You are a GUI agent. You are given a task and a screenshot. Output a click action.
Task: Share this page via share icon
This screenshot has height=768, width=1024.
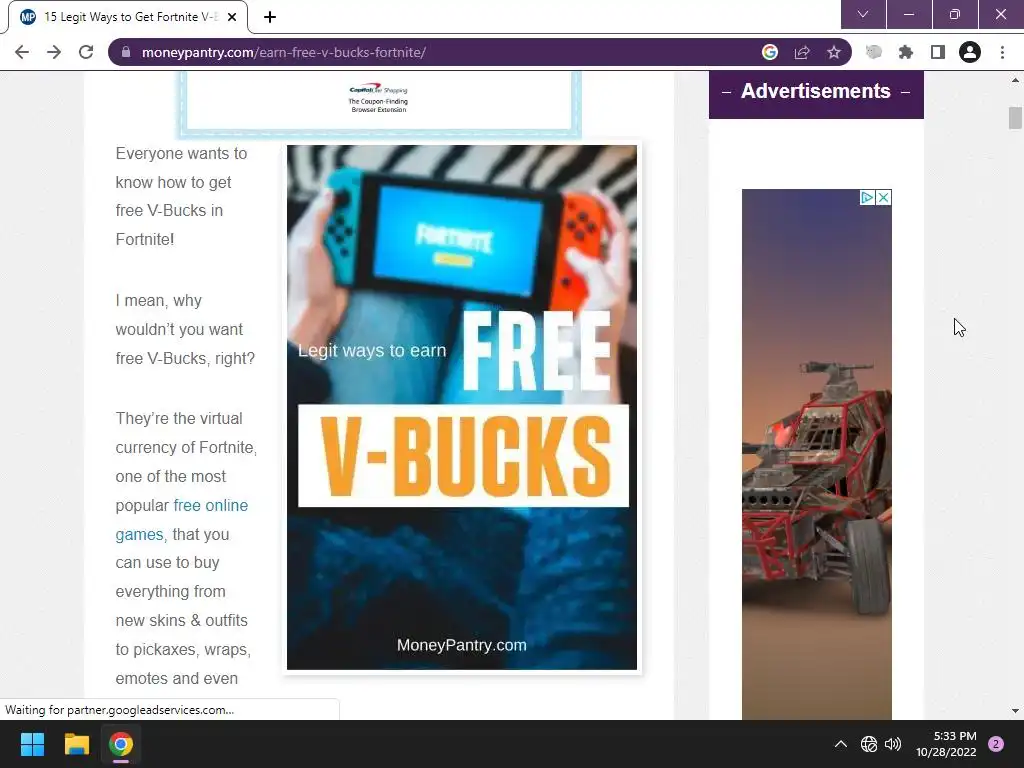(802, 52)
